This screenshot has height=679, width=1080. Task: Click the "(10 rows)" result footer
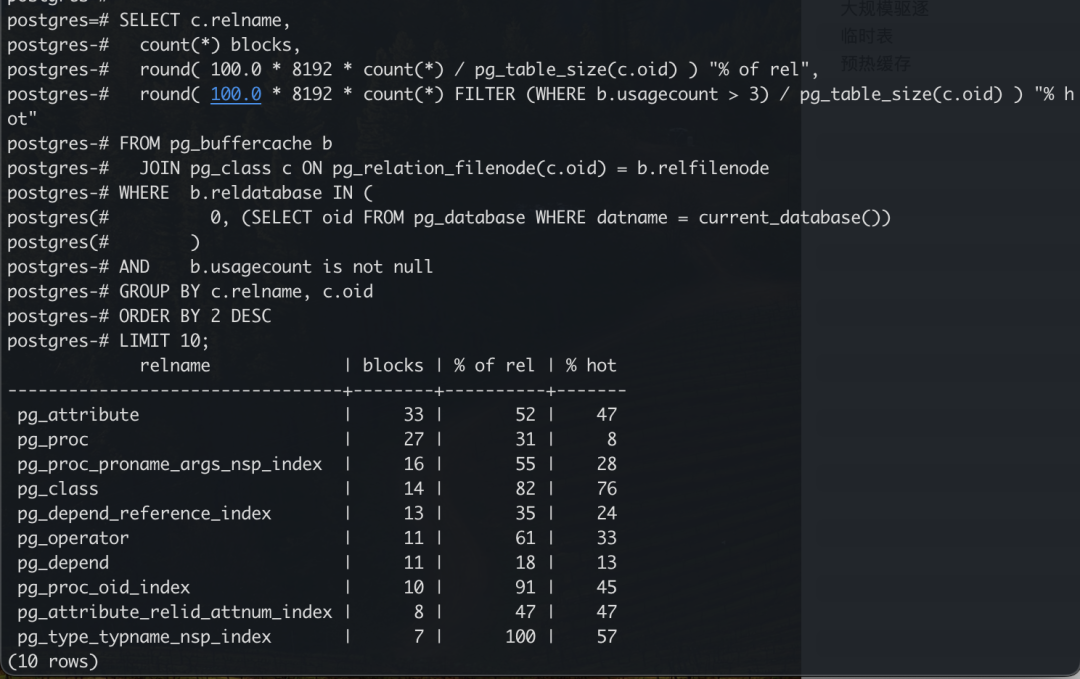click(x=53, y=662)
